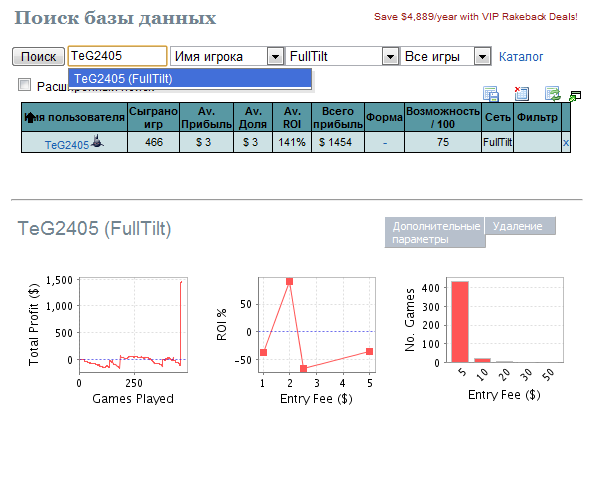The width and height of the screenshot is (594, 484).
Task: Click the search input with TeG2405
Action: (117, 56)
